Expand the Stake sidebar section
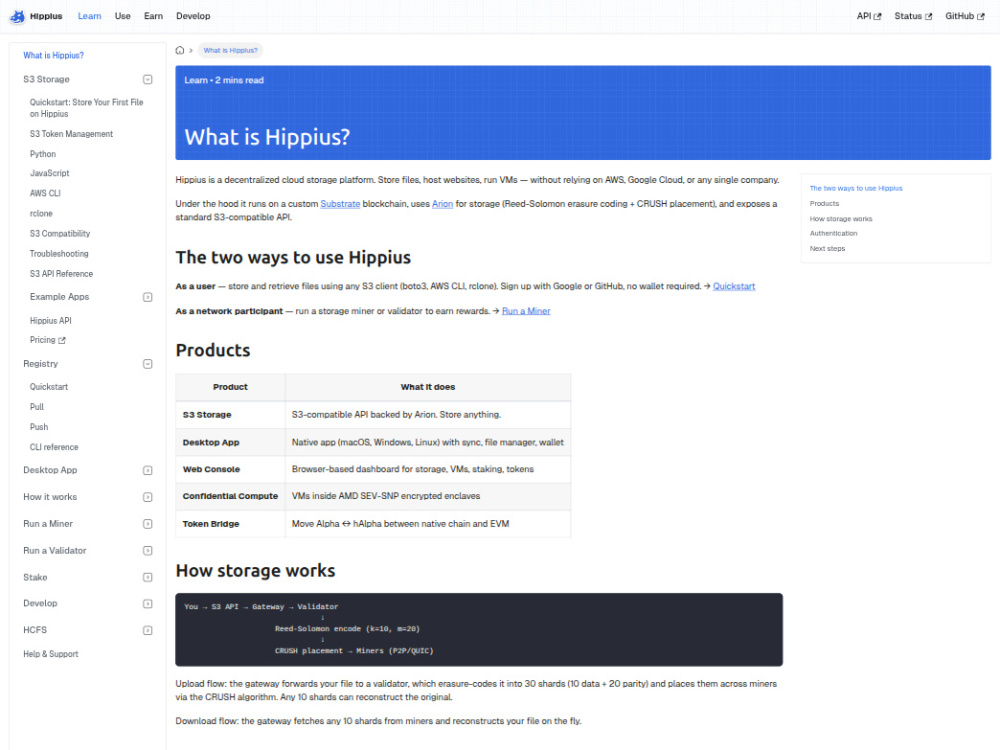Screen dimensions: 1000x750 (x=147, y=578)
